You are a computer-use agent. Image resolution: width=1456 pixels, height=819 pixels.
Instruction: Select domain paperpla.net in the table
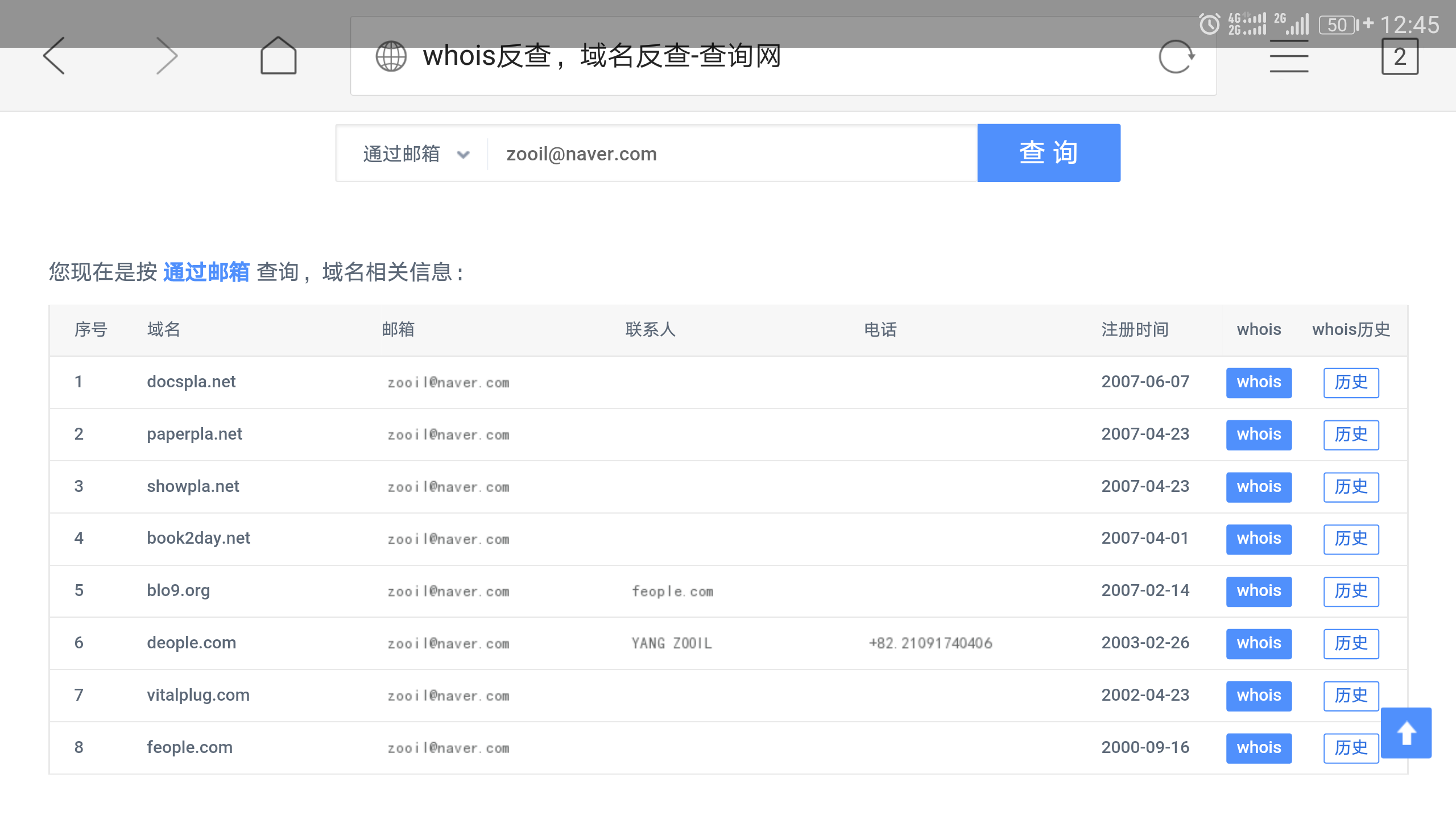point(195,434)
